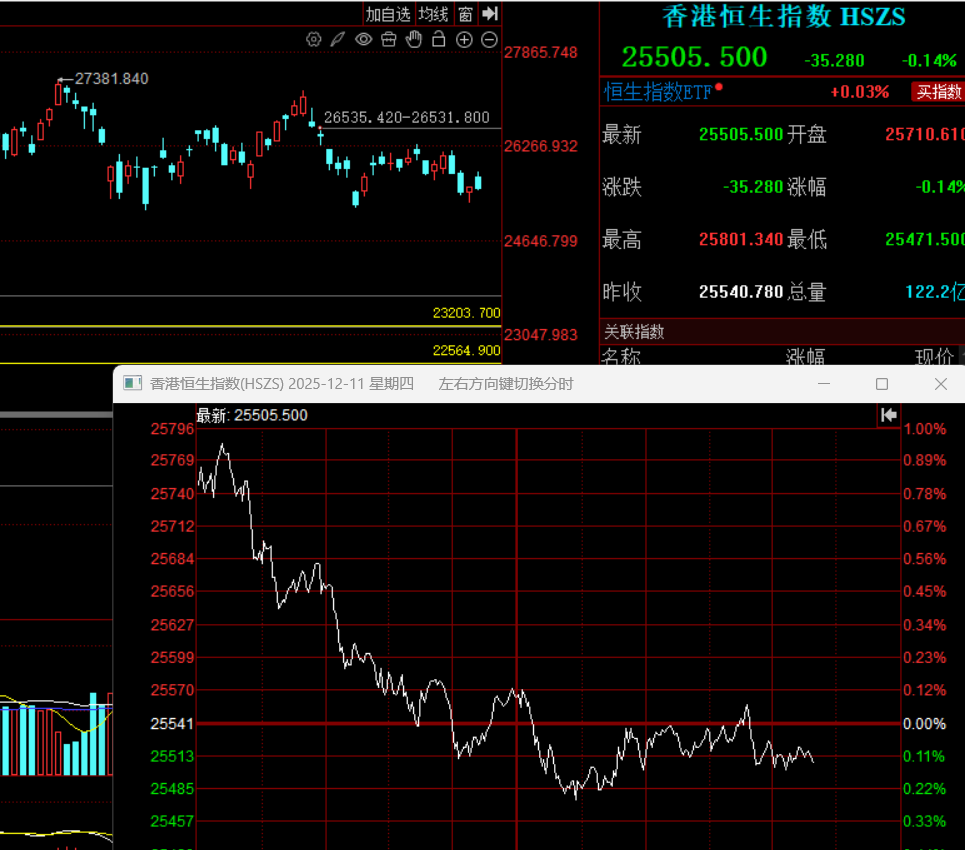Select the hand pan tool
The width and height of the screenshot is (965, 850).
point(414,40)
